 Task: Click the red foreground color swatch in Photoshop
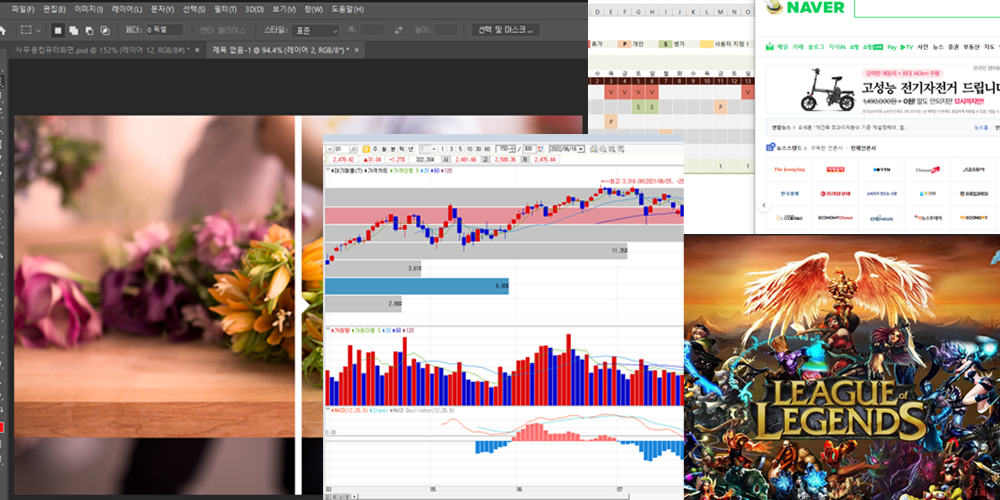coord(2,427)
